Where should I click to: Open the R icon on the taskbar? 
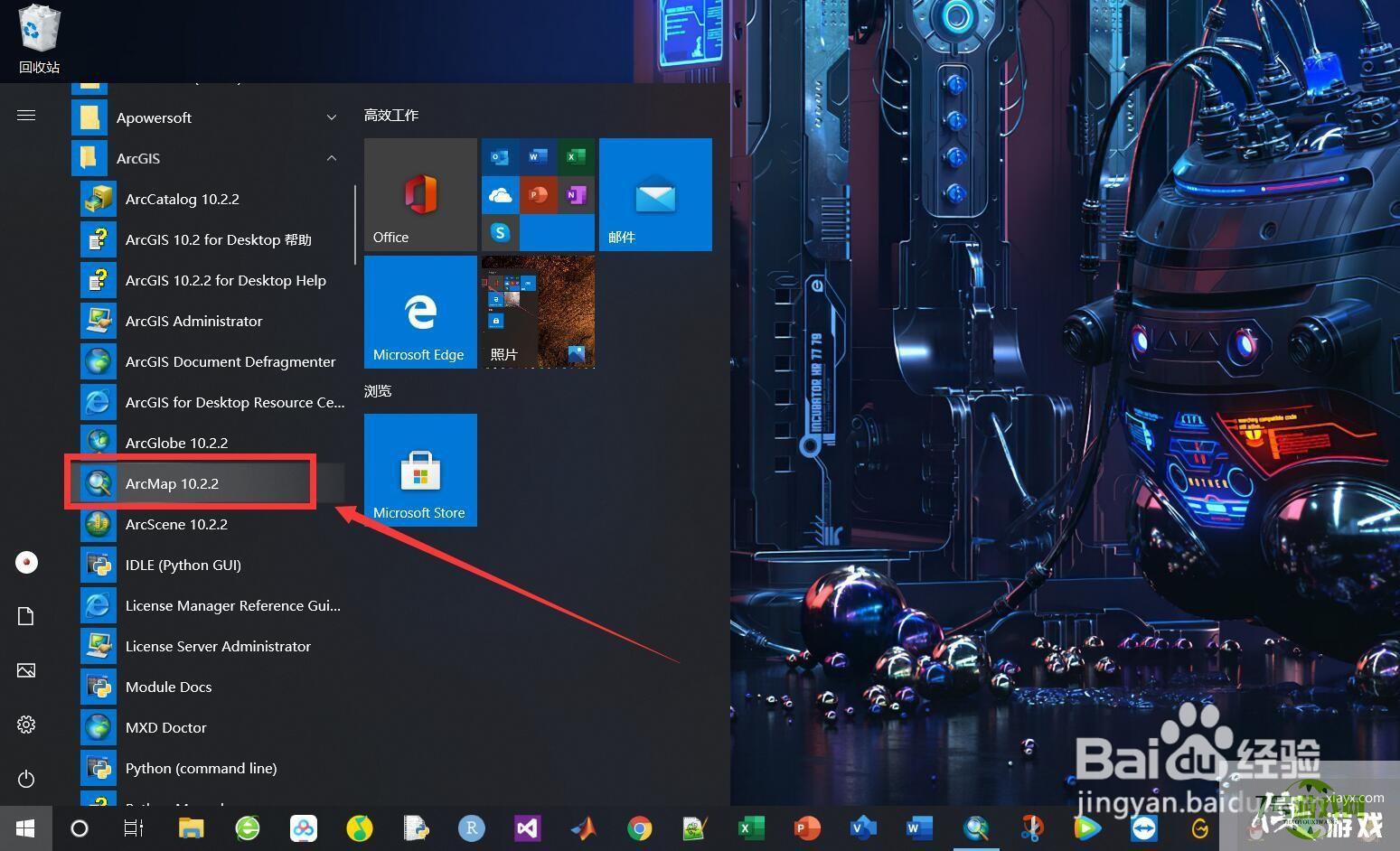coord(472,828)
